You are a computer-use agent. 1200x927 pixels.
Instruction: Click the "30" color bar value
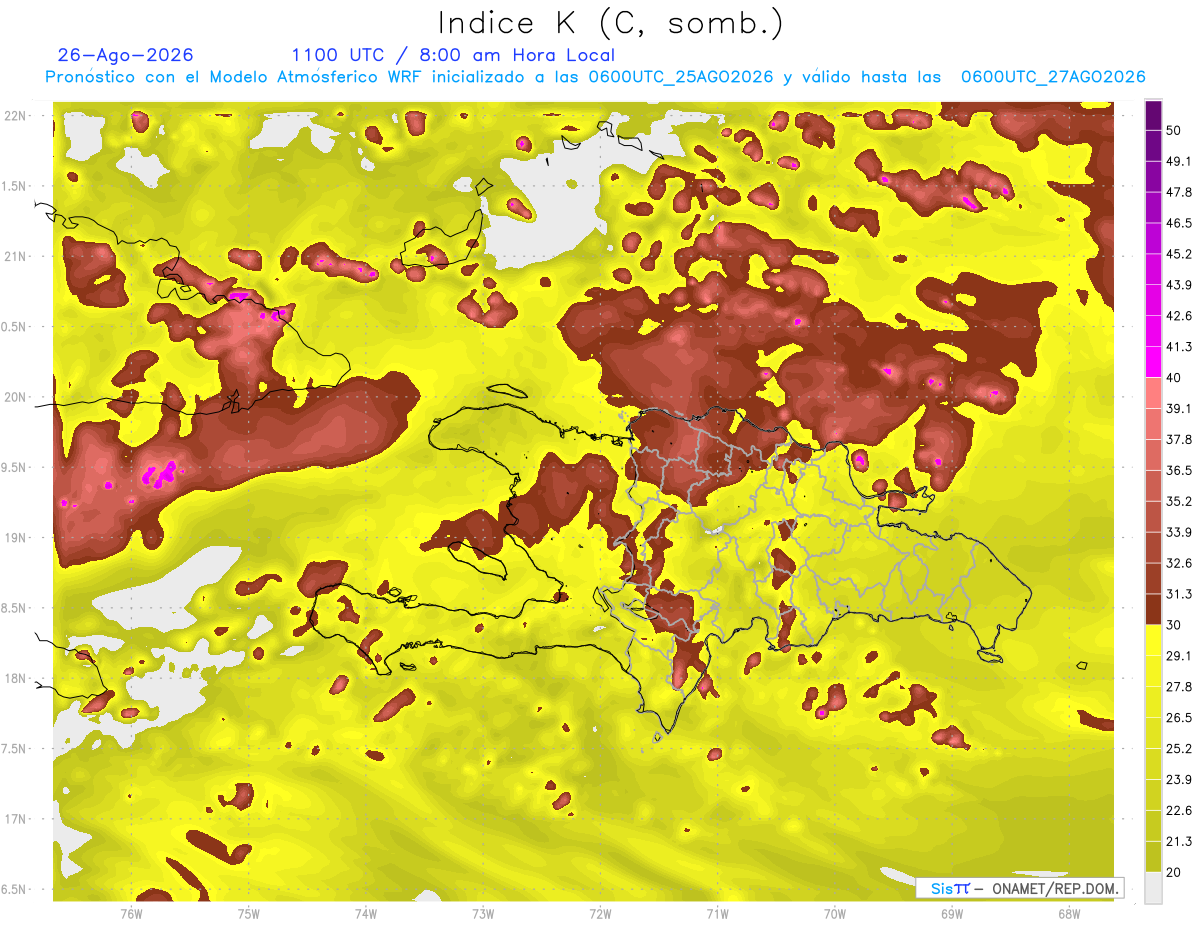[1175, 624]
